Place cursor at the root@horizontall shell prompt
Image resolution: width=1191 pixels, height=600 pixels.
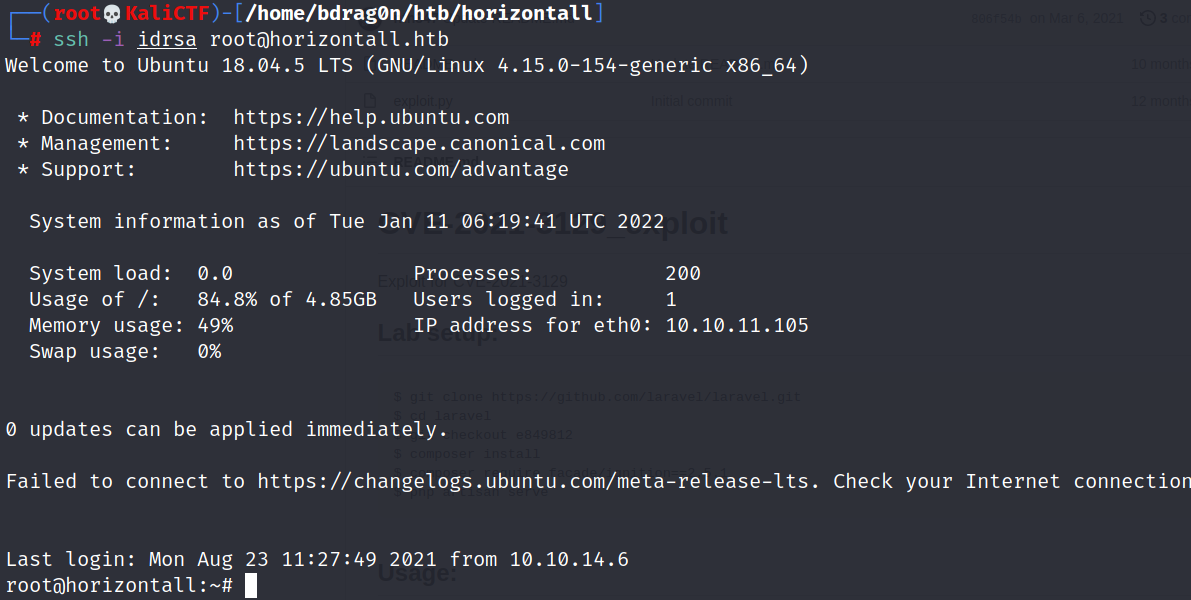coord(118,586)
